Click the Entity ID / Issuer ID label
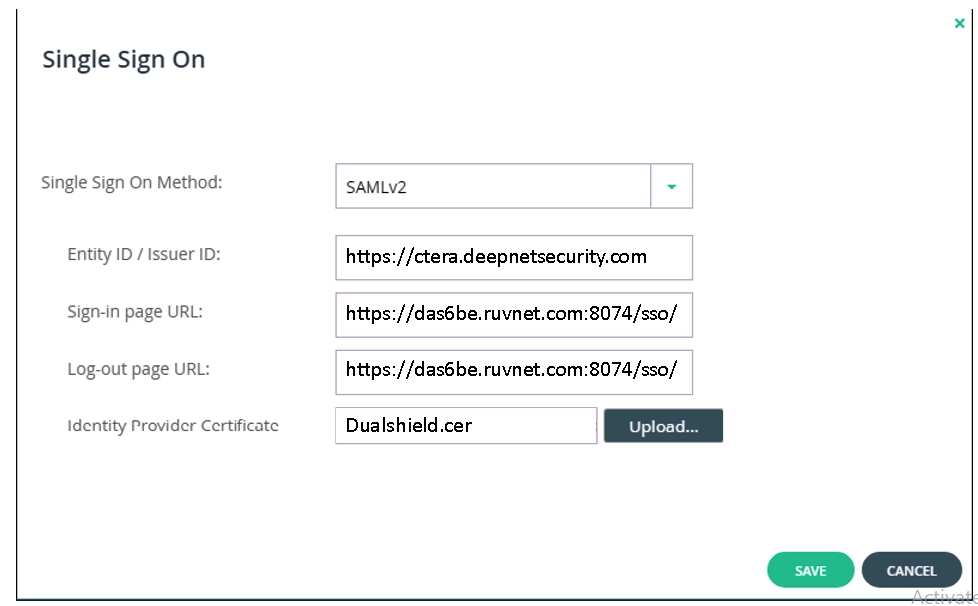Image resolution: width=978 pixels, height=606 pixels. click(143, 254)
